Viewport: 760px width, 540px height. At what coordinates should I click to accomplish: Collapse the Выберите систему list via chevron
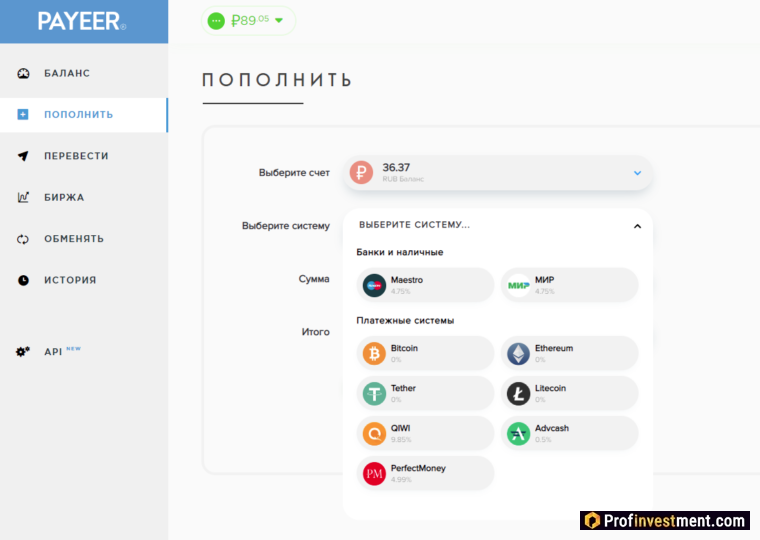point(637,226)
